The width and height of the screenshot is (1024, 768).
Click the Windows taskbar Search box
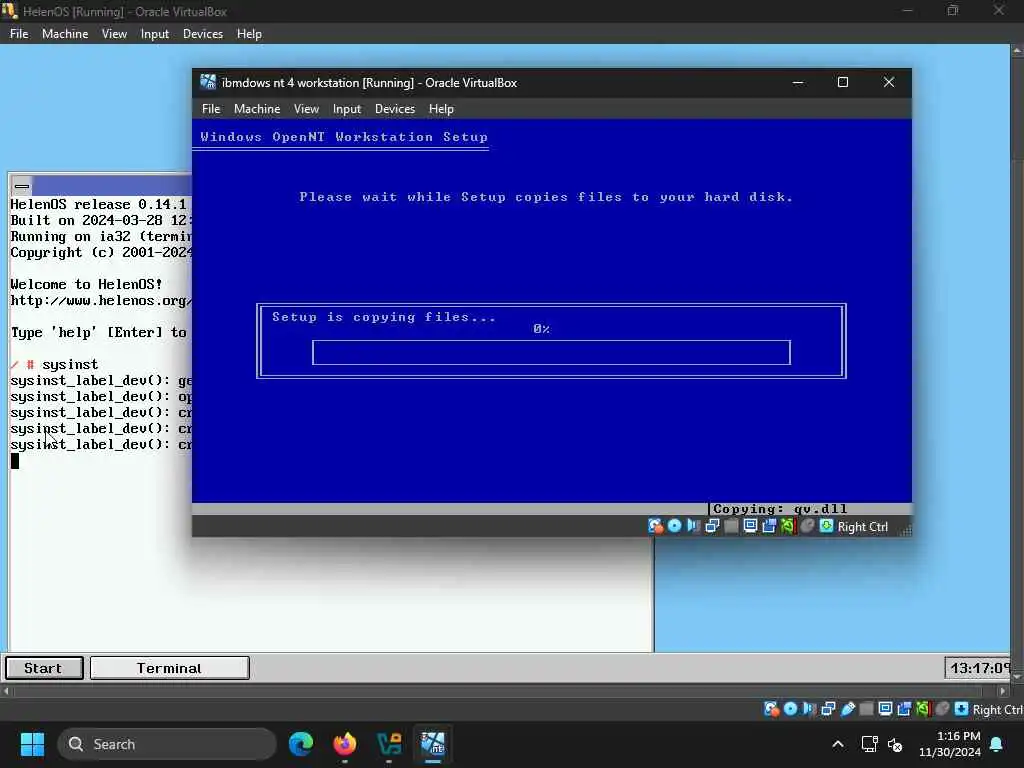(x=167, y=744)
